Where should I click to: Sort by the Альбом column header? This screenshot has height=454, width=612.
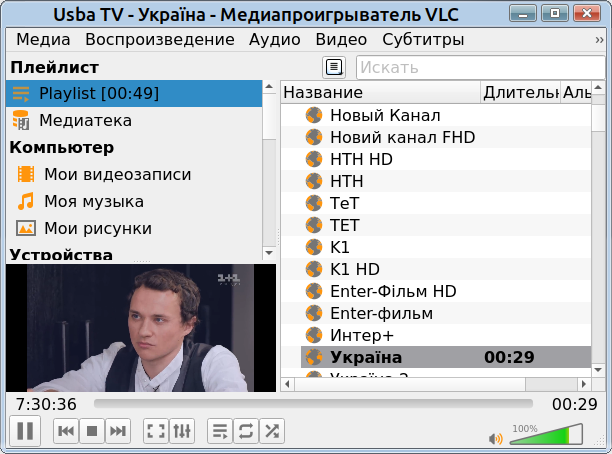[x=576, y=93]
